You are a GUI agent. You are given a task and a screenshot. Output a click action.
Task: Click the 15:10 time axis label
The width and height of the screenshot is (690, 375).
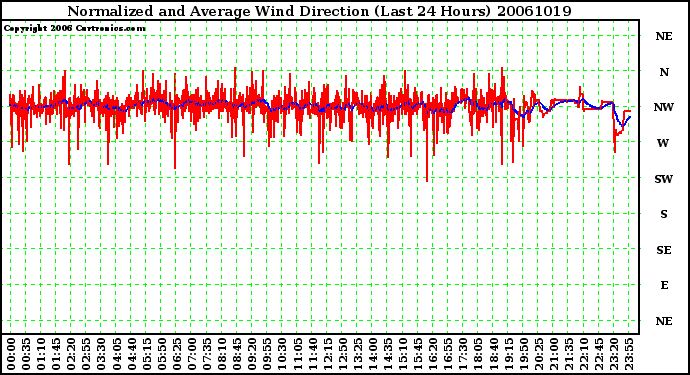coord(402,354)
